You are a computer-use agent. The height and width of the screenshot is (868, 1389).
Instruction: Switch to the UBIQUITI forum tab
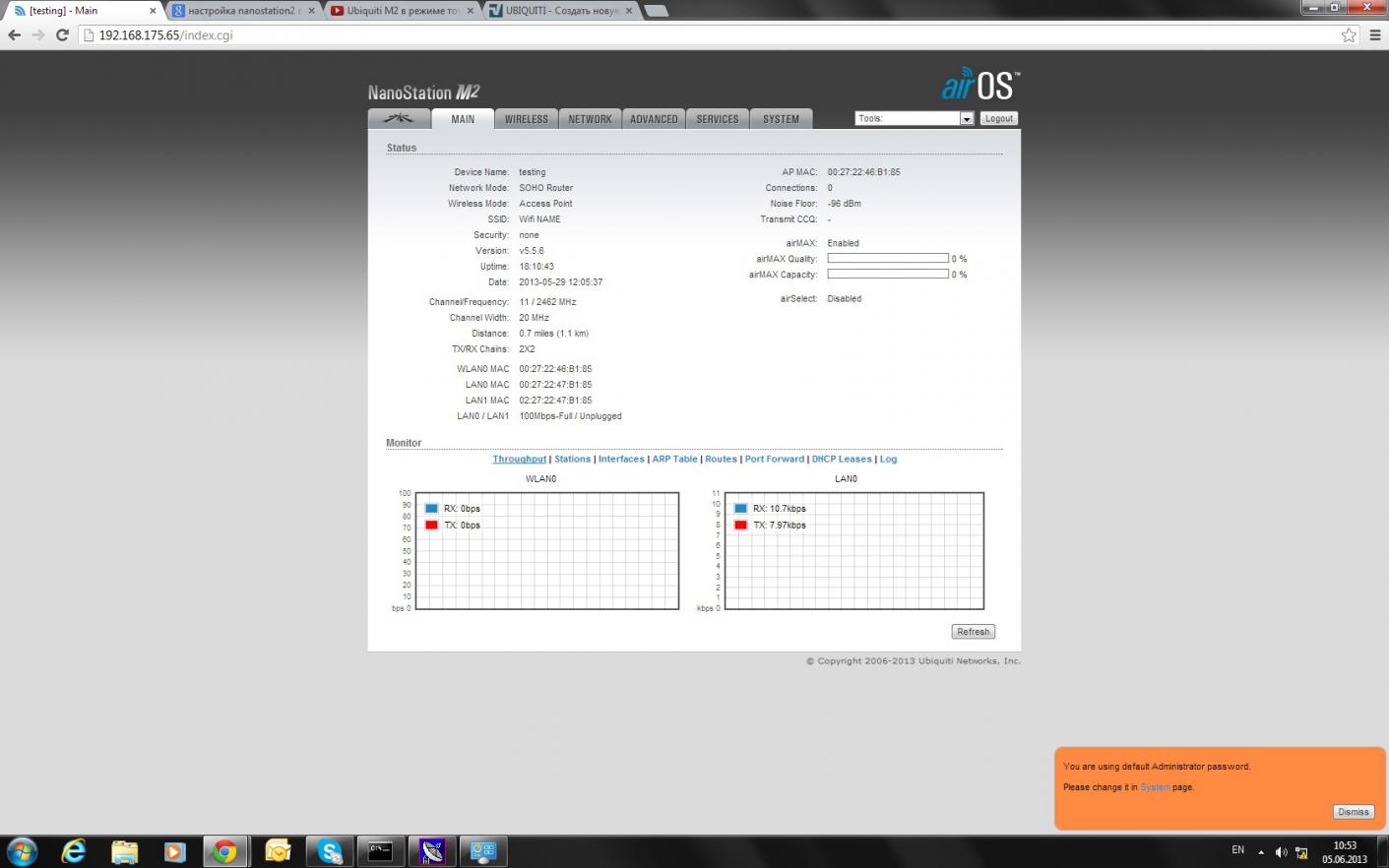(560, 11)
